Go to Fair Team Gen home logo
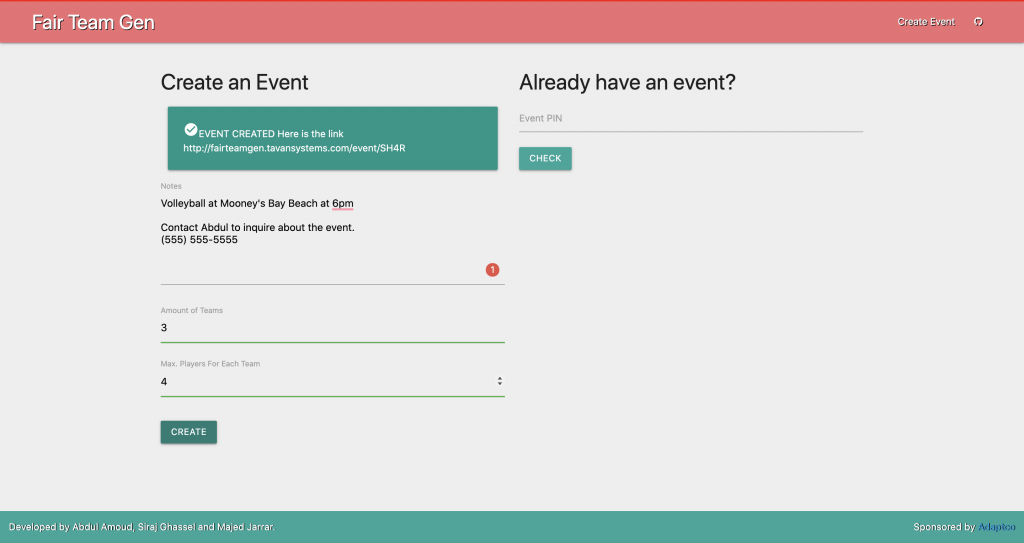The height and width of the screenshot is (543, 1024). (93, 22)
